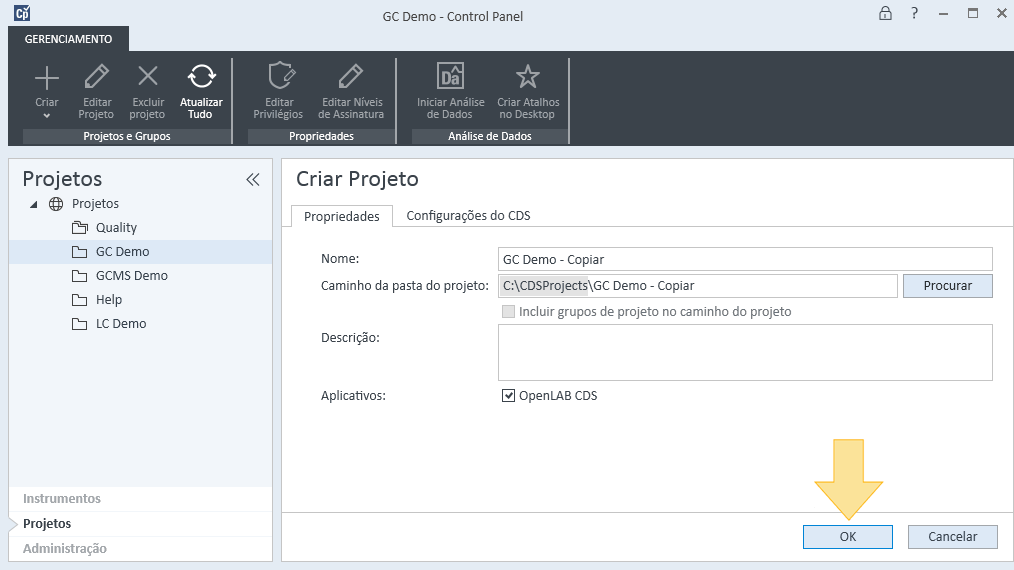Click the Quality folder icon
Screen dimensions: 1014x570
[x=80, y=228]
